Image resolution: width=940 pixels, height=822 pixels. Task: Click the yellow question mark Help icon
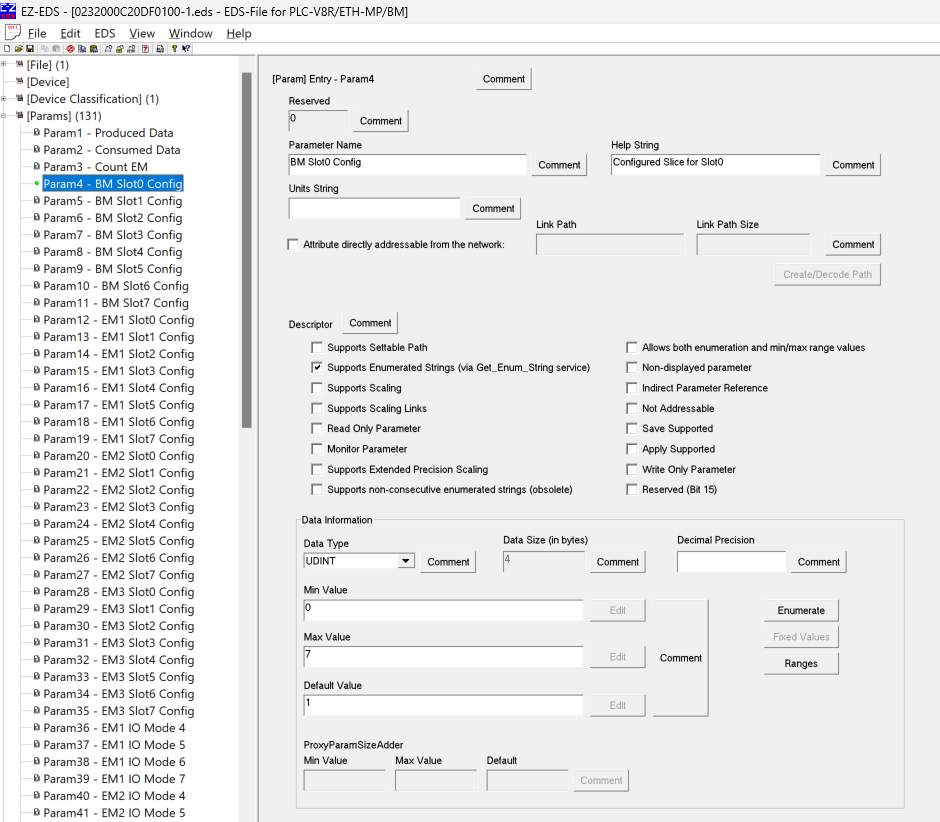(174, 49)
